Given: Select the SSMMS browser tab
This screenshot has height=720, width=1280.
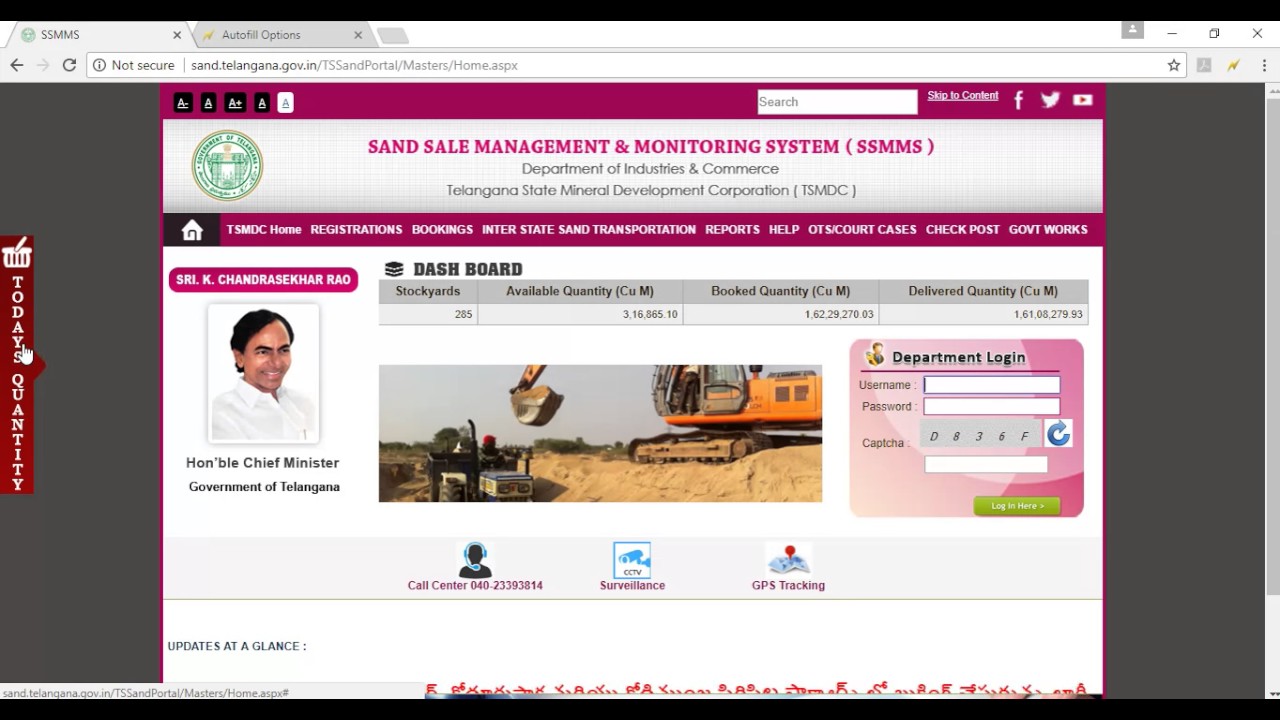Looking at the screenshot, I should [100, 35].
